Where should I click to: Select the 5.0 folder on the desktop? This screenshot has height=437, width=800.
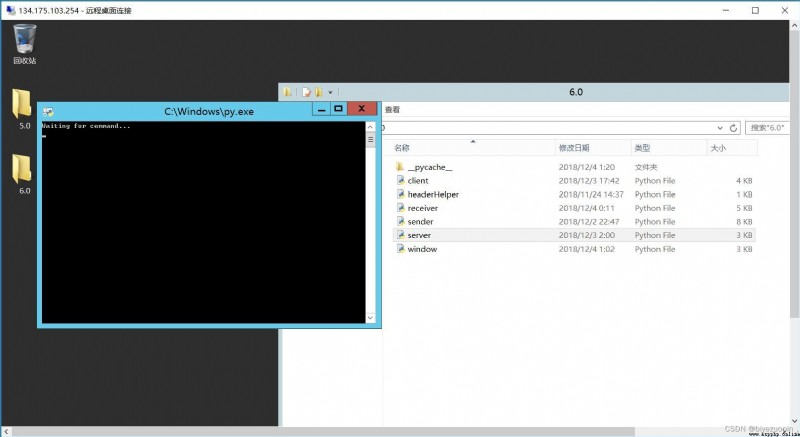[22, 109]
